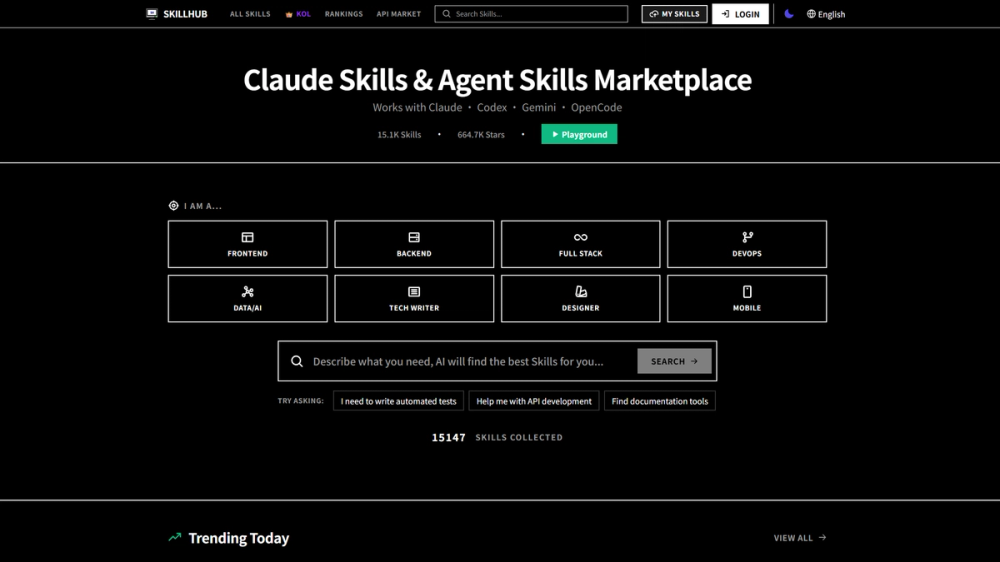Open the MY SKILLS button
Screen dimensions: 1000x562
tap(674, 14)
